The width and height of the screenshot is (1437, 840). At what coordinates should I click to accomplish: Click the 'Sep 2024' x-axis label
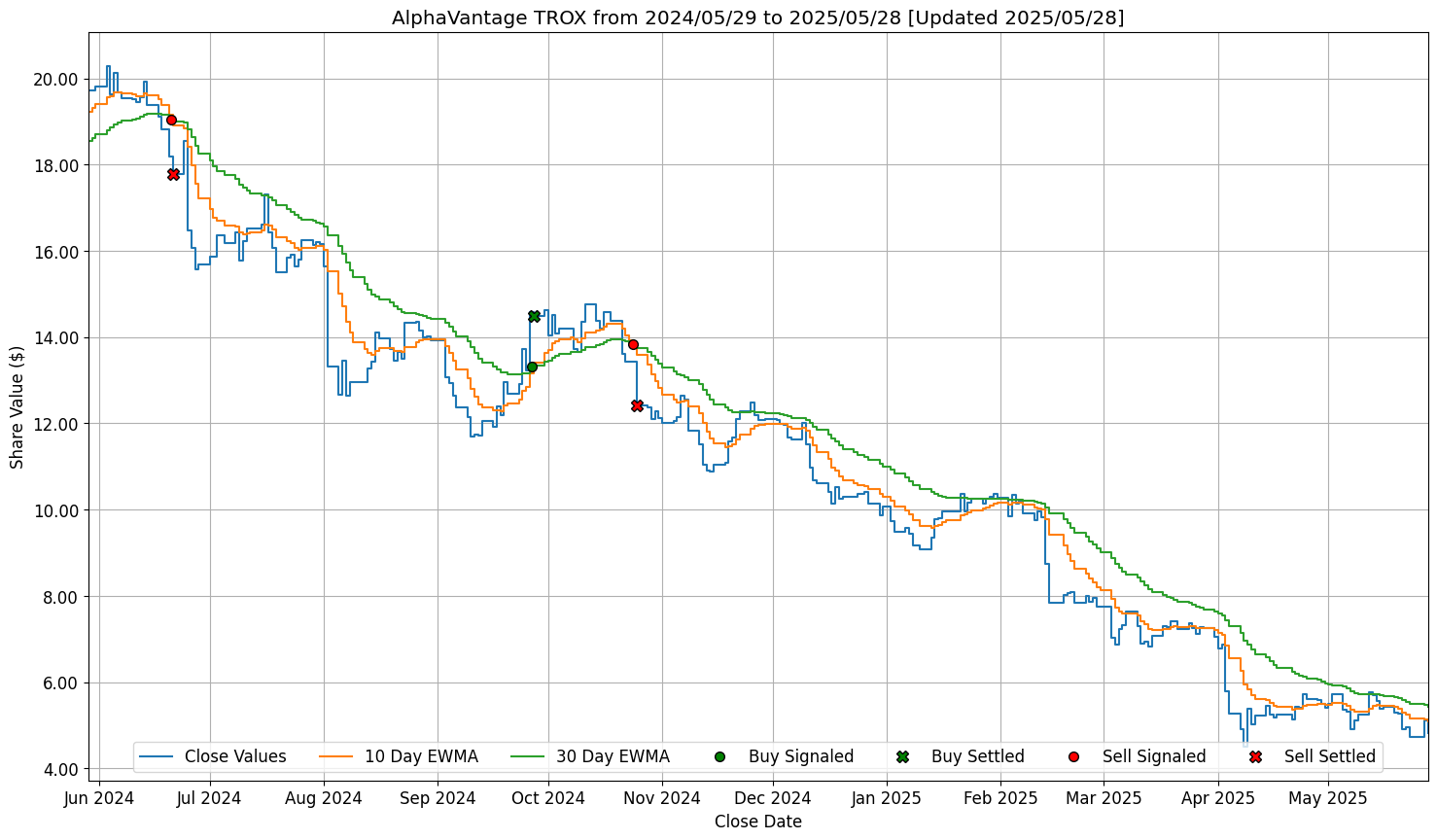[x=438, y=798]
